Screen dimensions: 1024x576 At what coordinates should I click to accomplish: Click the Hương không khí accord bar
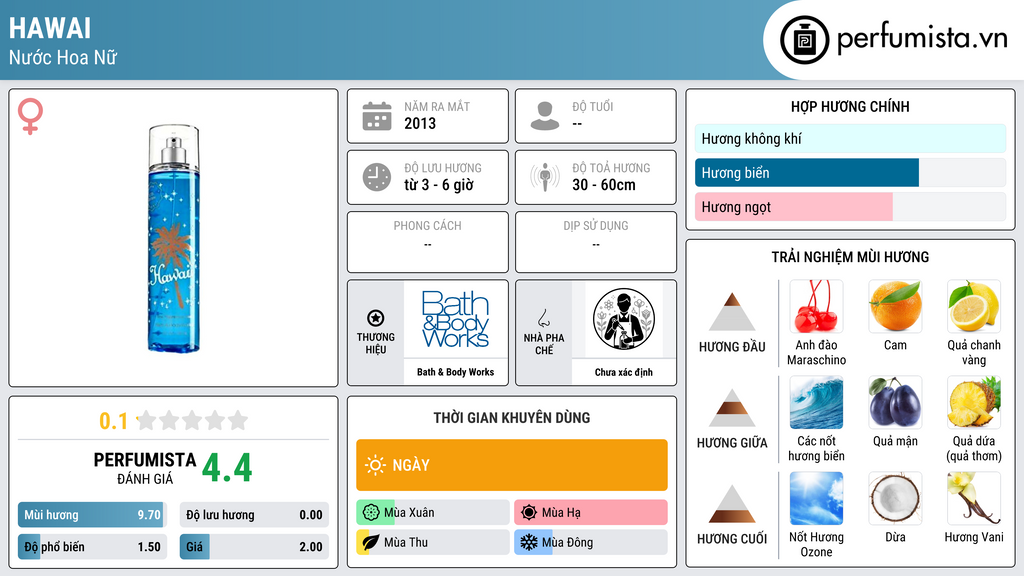(x=850, y=138)
